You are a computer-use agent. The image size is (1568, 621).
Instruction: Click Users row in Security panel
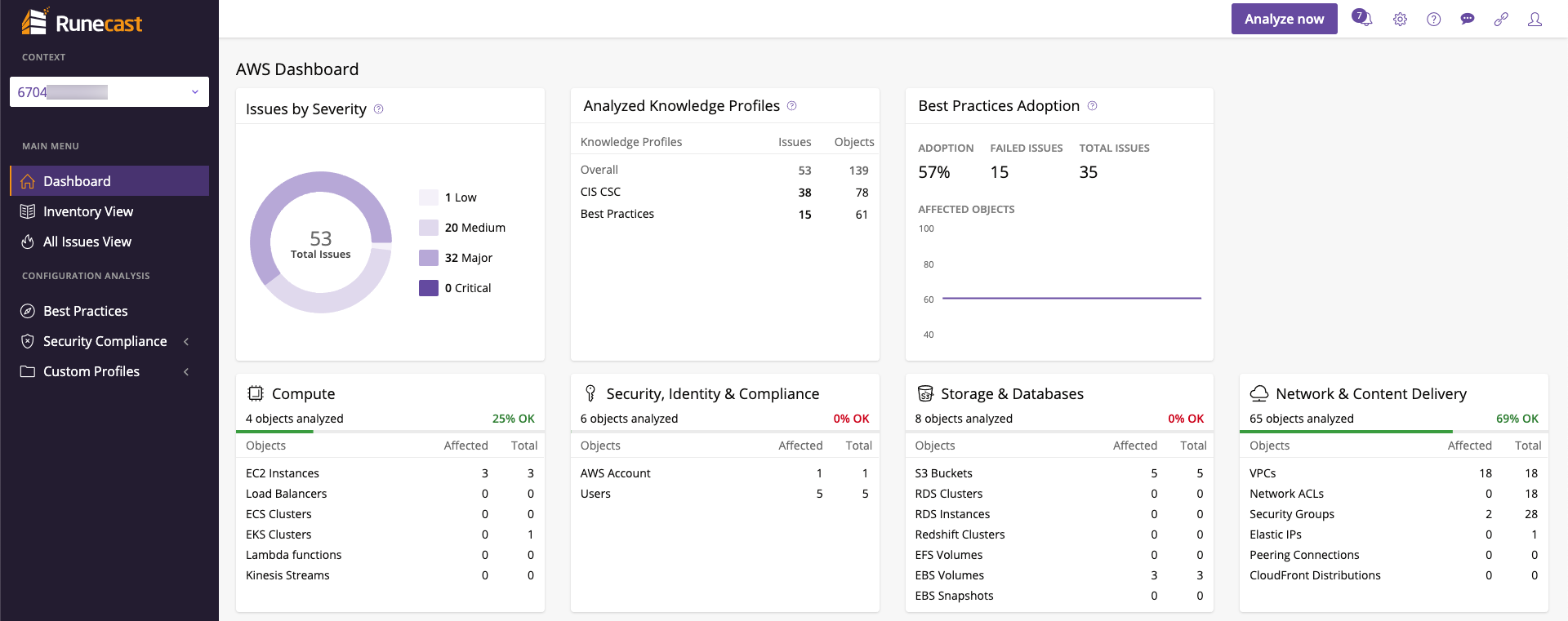pos(724,494)
